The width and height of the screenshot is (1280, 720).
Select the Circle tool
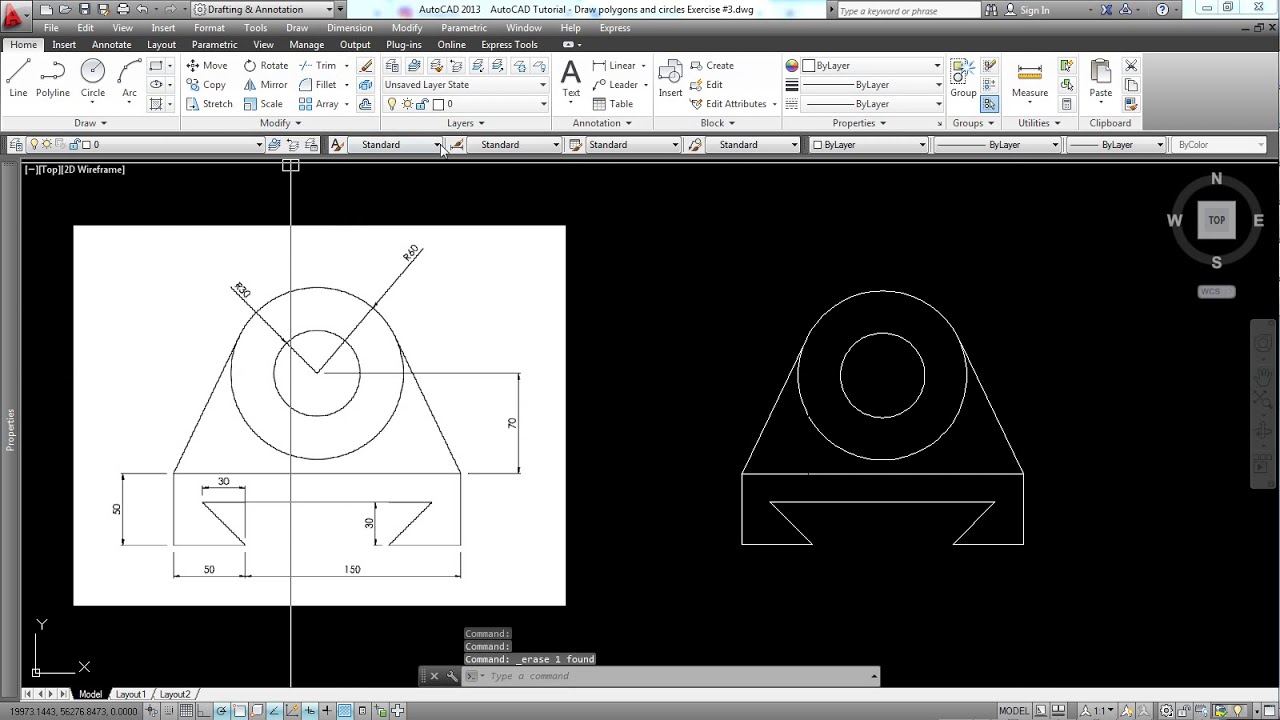pyautogui.click(x=92, y=78)
